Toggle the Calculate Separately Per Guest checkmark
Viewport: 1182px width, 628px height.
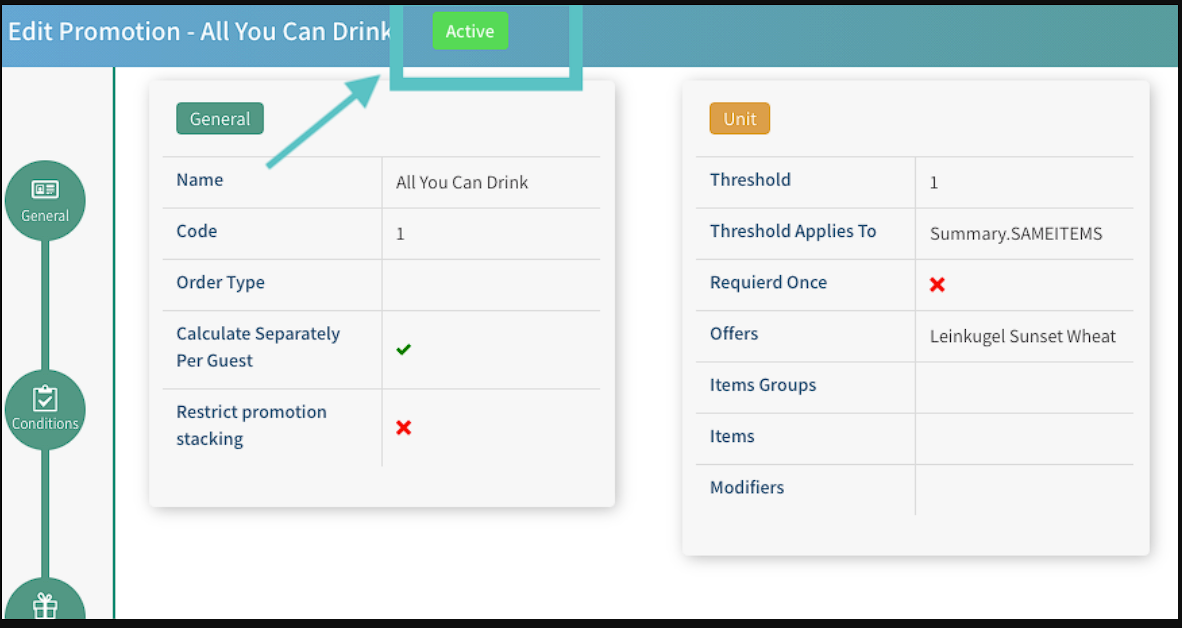[x=404, y=349]
